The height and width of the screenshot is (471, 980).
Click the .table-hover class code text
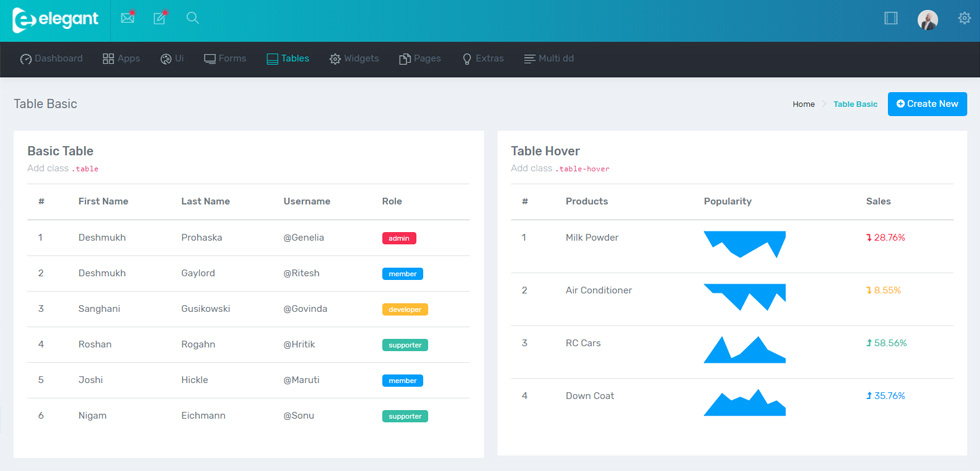coord(582,169)
